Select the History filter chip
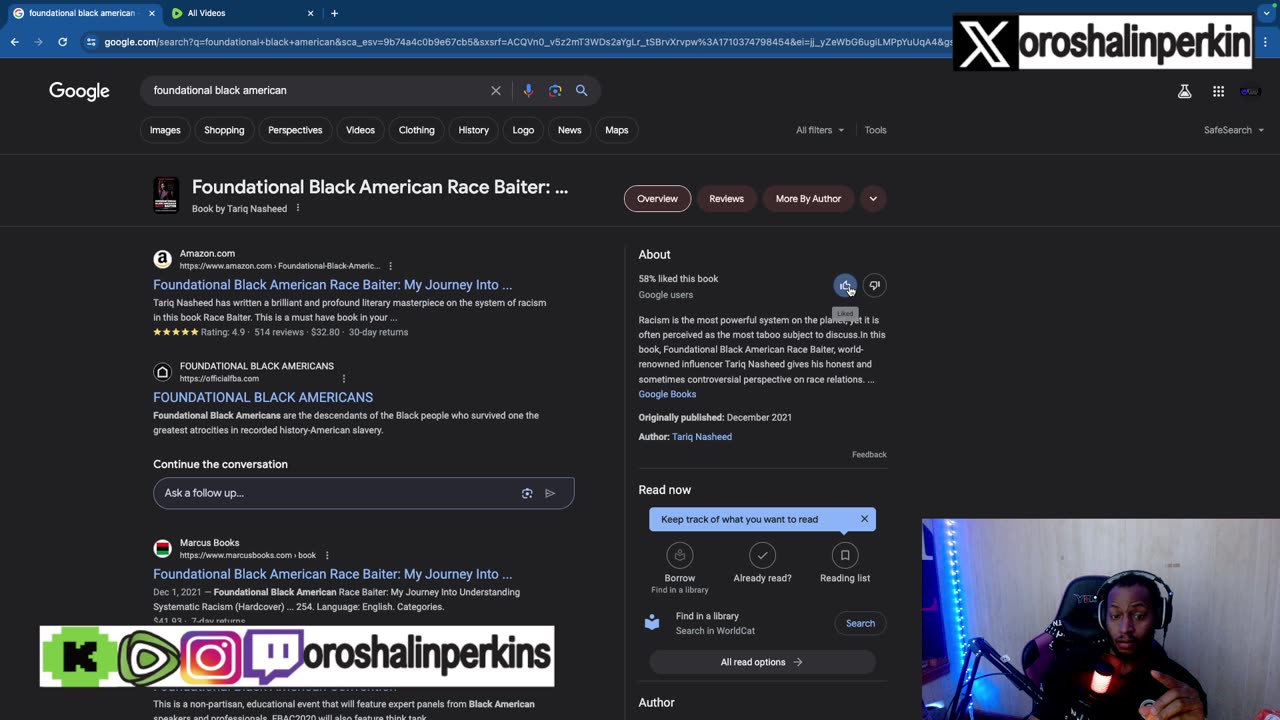 [474, 130]
